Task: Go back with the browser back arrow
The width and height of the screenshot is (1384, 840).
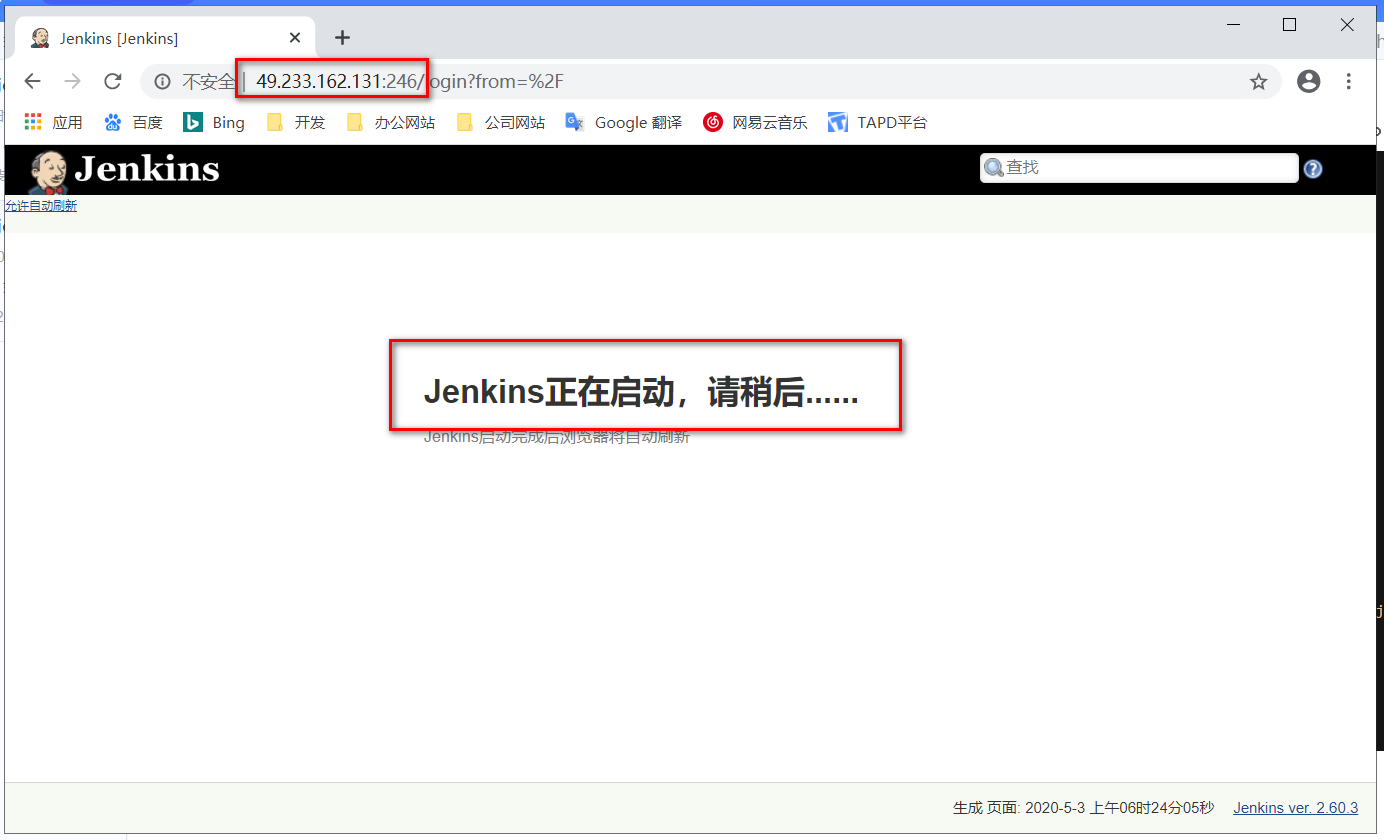Action: pyautogui.click(x=33, y=81)
